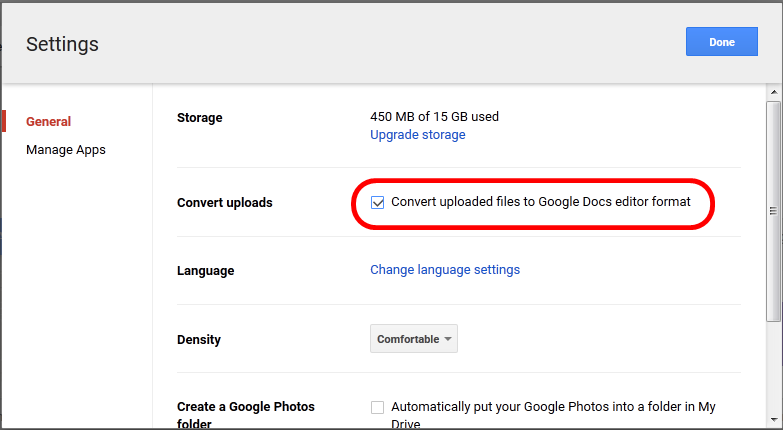The image size is (783, 430).
Task: Enable automatic Google Photos folder checkbox
Action: pyautogui.click(x=378, y=408)
